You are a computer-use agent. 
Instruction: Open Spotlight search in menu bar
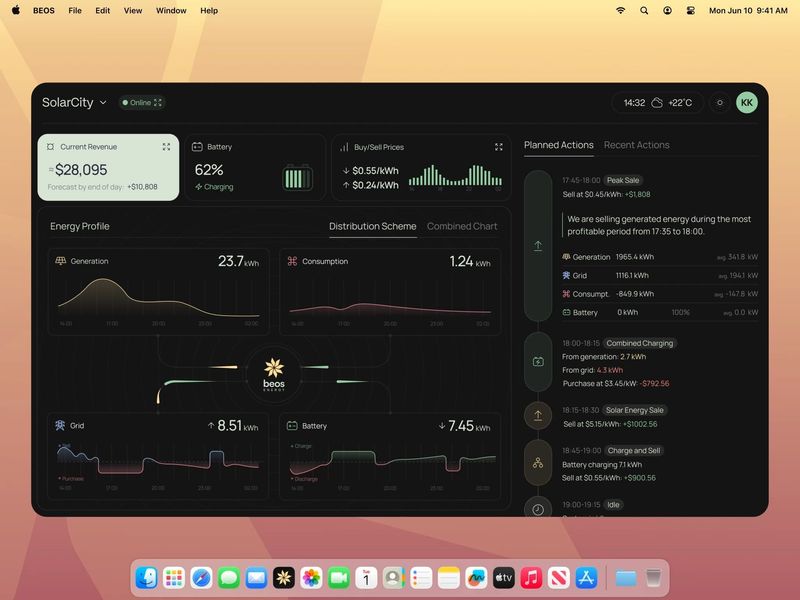click(x=644, y=10)
